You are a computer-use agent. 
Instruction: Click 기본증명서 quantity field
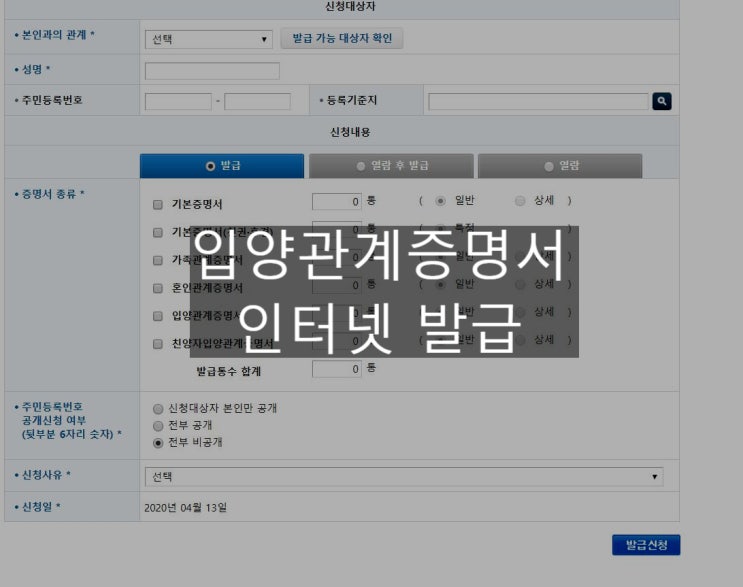337,201
